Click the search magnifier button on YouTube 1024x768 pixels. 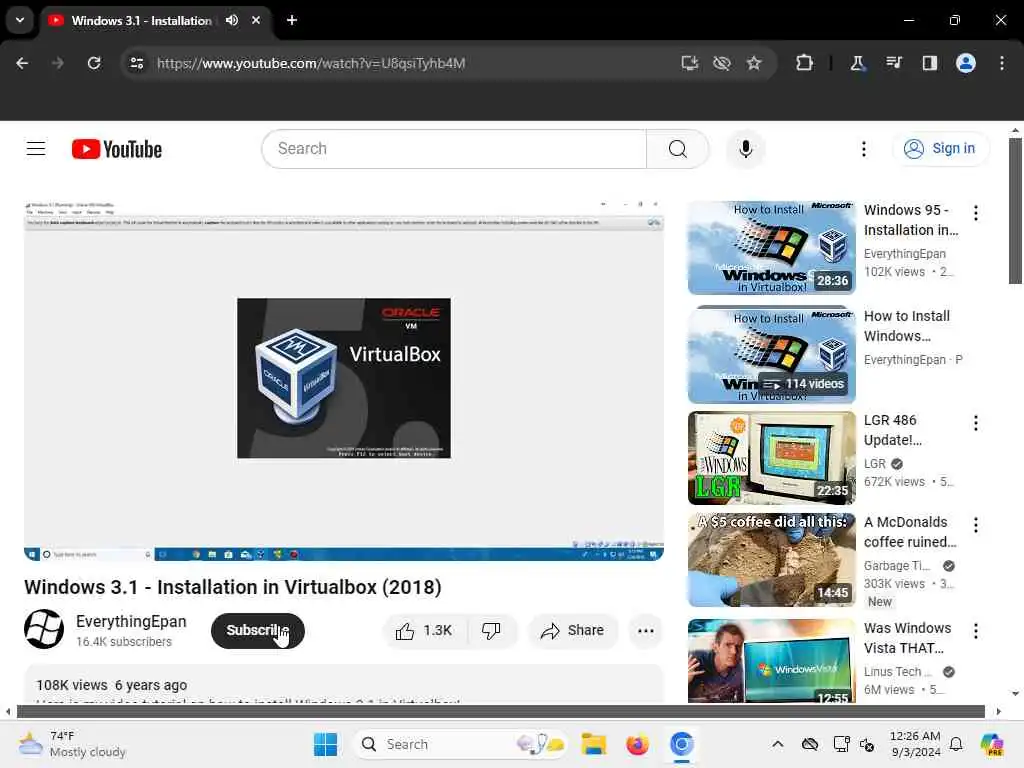677,149
